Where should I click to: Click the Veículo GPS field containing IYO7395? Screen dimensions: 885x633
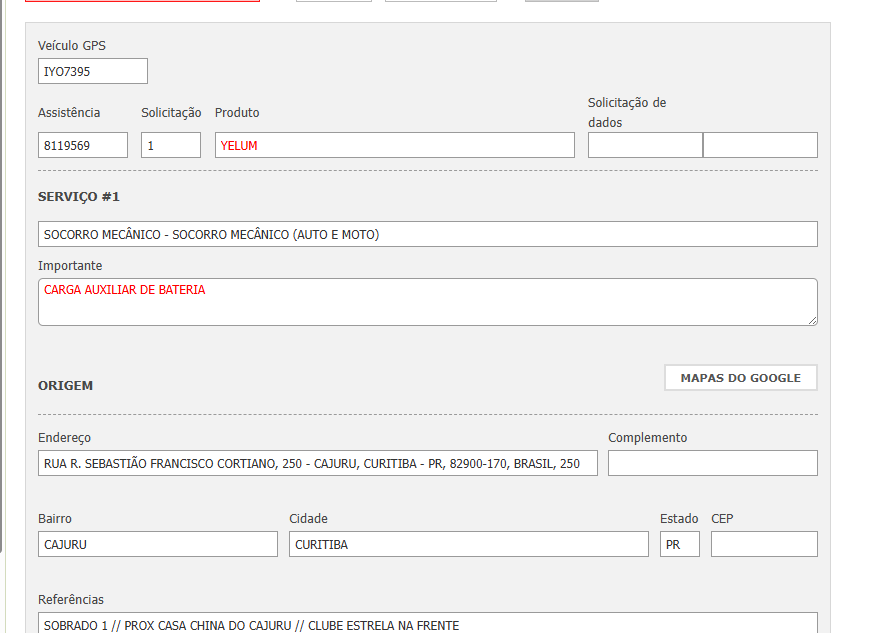(92, 71)
